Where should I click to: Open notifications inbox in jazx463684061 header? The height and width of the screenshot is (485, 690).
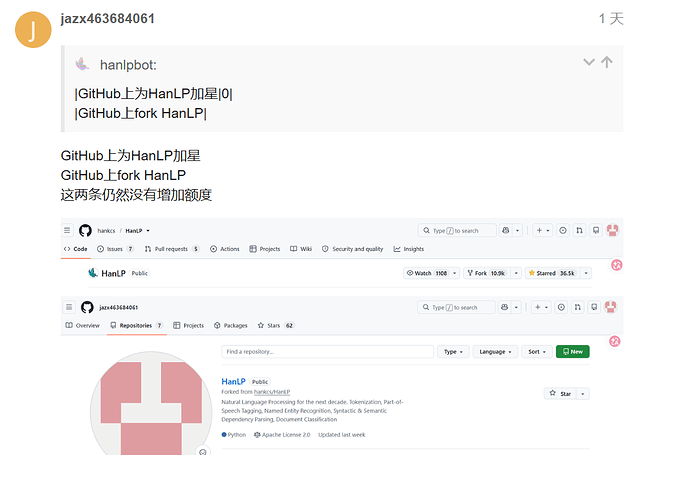coord(594,307)
